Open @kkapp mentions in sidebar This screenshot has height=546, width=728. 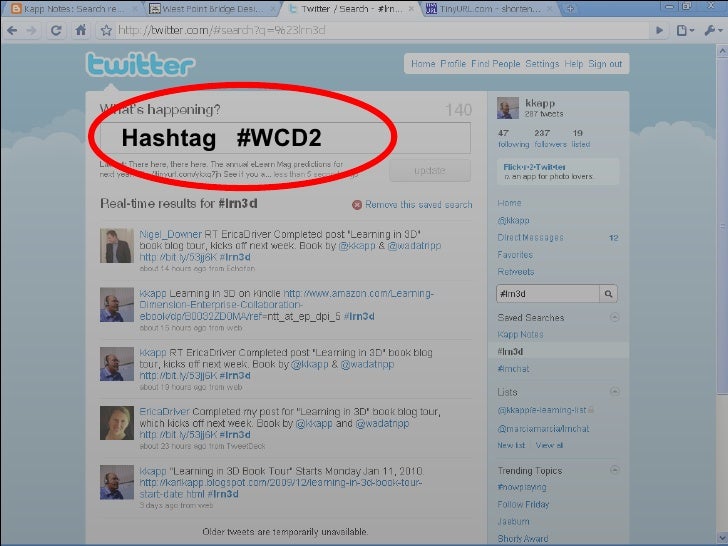coord(513,221)
